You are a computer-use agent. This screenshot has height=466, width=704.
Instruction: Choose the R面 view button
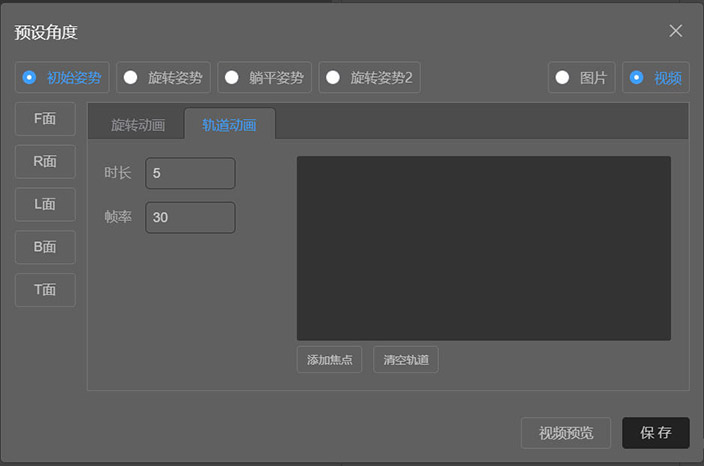45,161
